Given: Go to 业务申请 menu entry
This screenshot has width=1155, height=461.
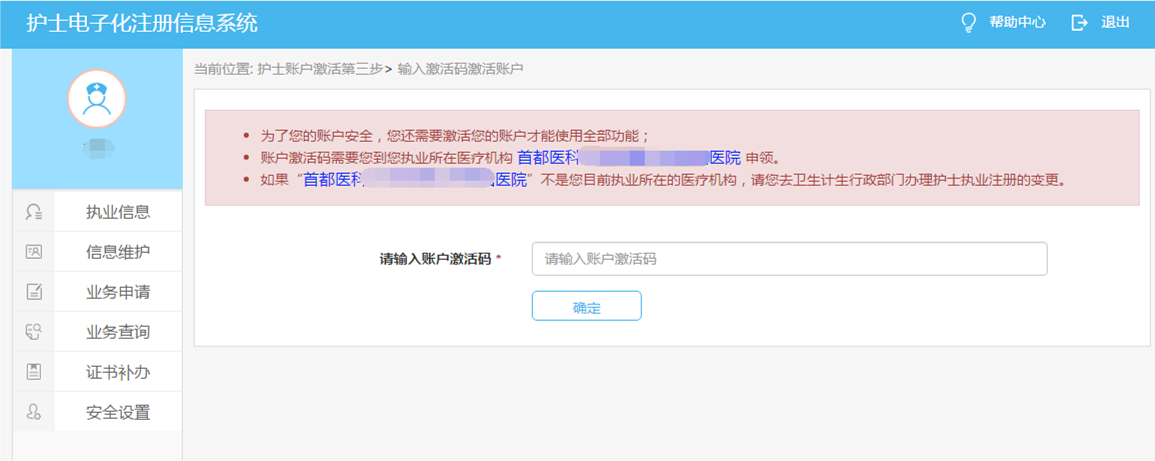Looking at the screenshot, I should pos(118,292).
